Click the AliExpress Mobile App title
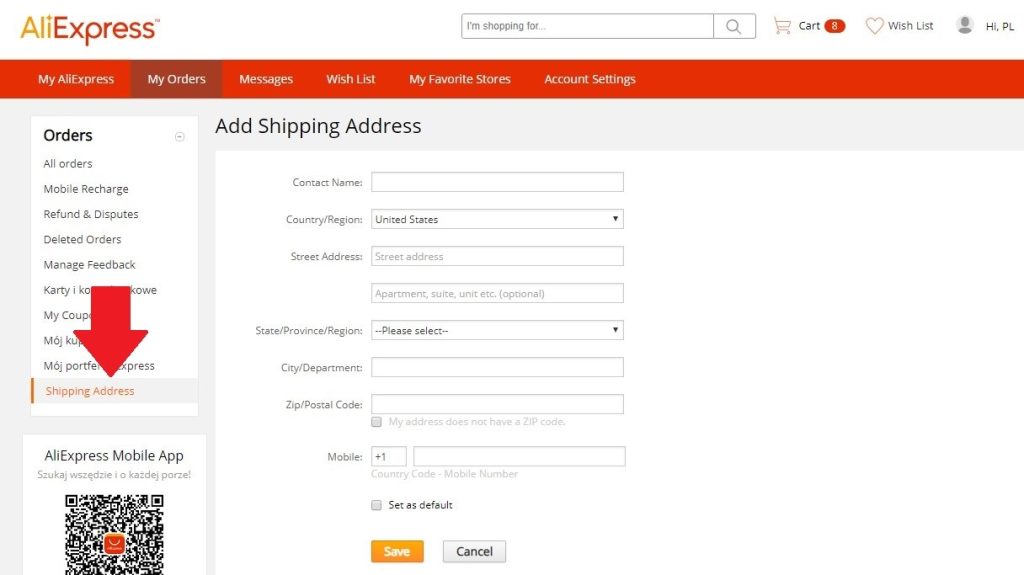Viewport: 1024px width, 575px height. point(114,455)
